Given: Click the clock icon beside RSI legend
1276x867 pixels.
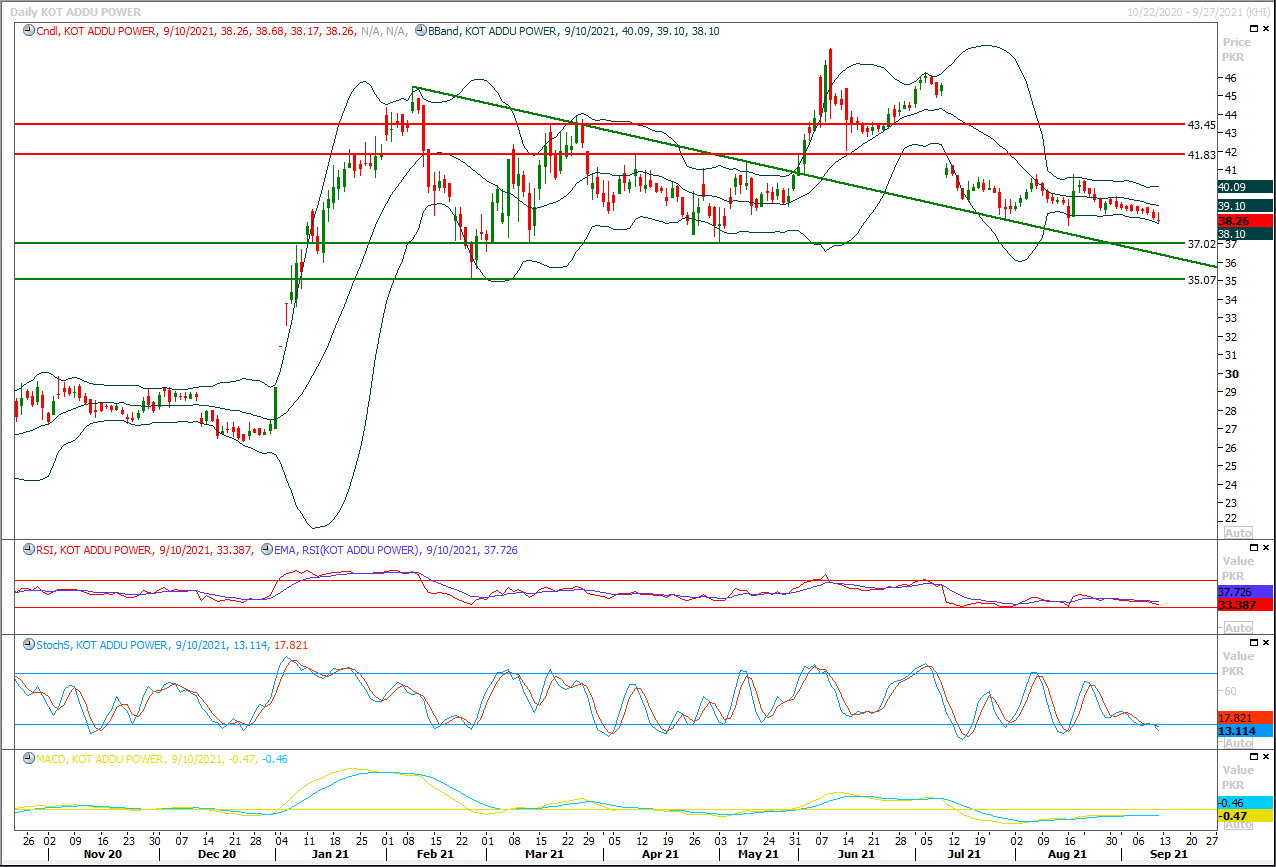Looking at the screenshot, I should point(28,550).
